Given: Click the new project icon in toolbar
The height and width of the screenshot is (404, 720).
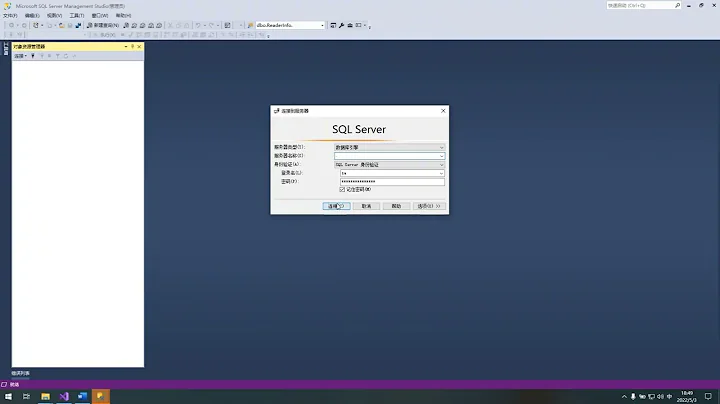Looking at the screenshot, I should [36, 25].
